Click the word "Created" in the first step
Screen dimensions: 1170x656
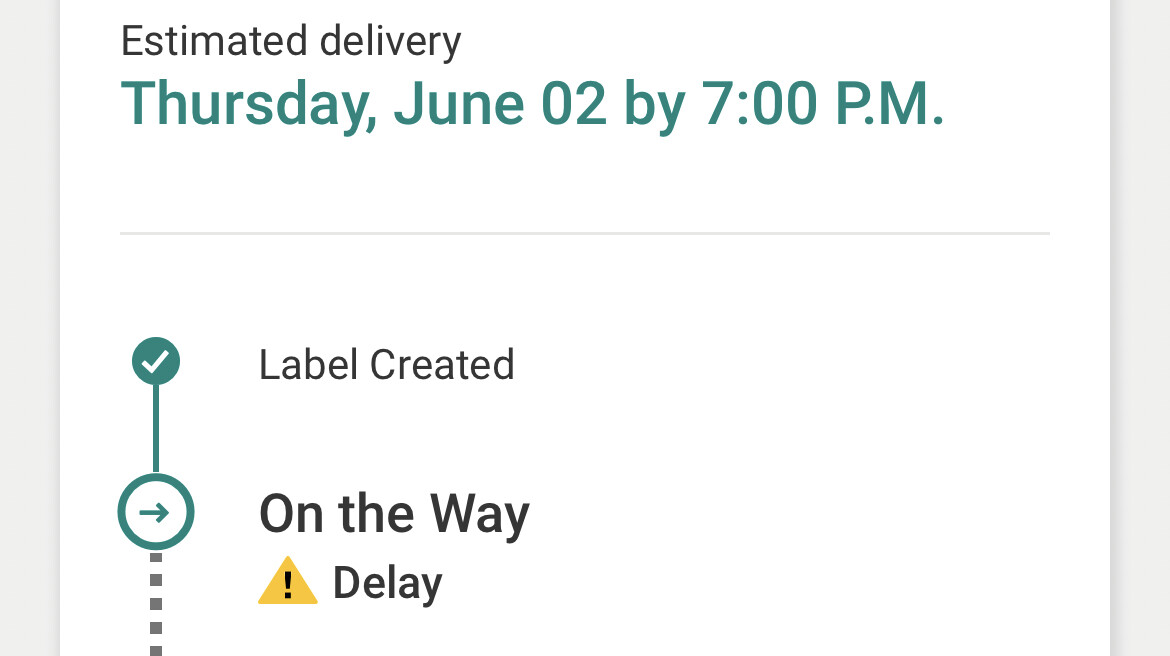click(442, 365)
